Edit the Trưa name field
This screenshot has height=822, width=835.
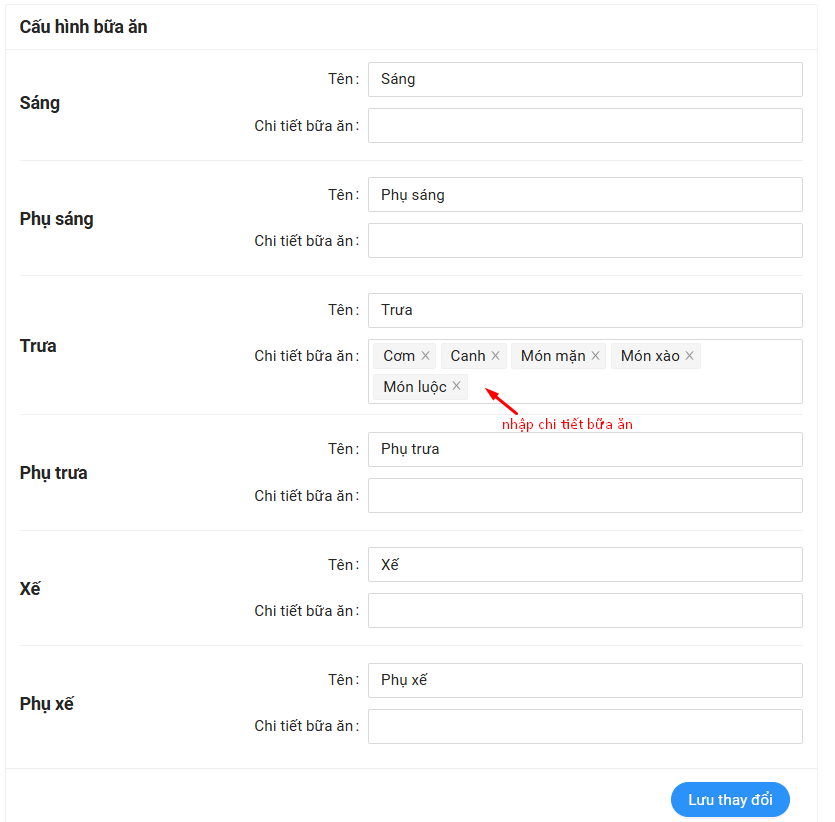[585, 310]
